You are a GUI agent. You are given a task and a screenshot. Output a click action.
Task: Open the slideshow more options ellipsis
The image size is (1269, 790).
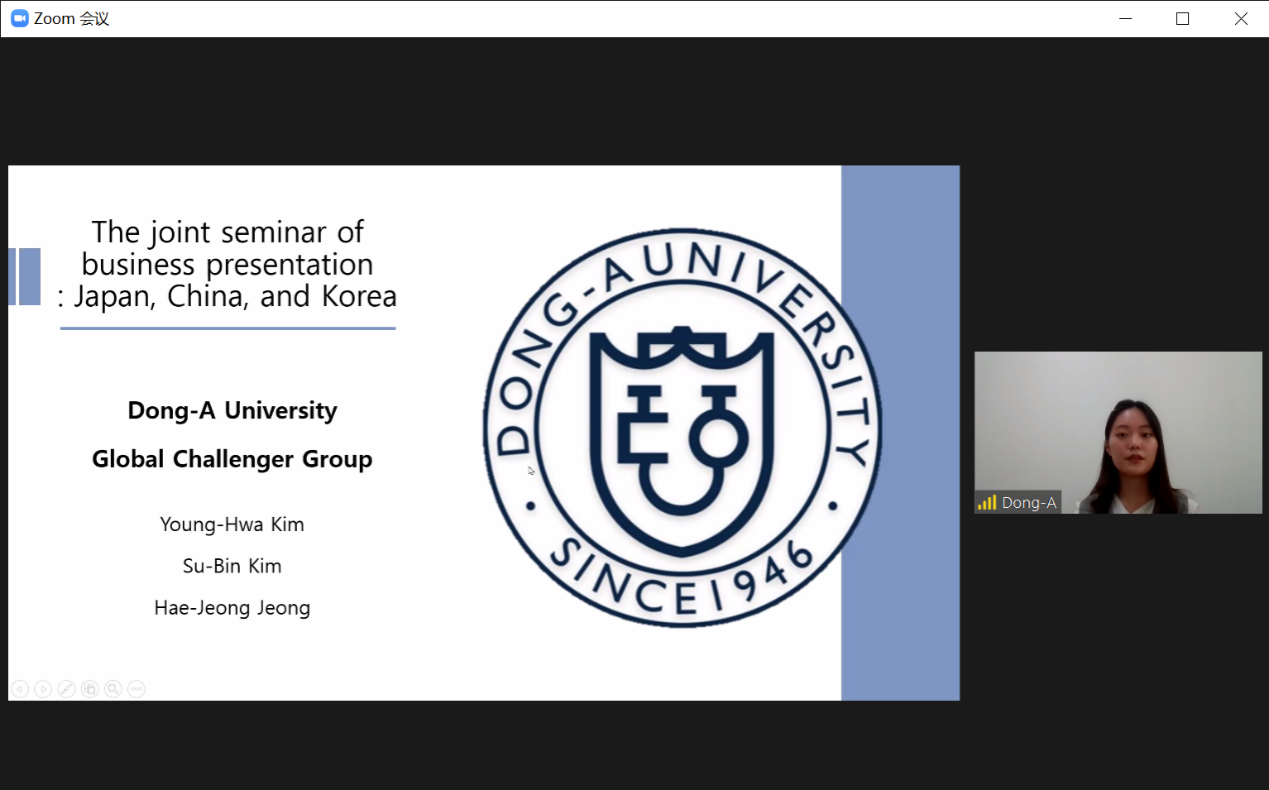click(137, 689)
